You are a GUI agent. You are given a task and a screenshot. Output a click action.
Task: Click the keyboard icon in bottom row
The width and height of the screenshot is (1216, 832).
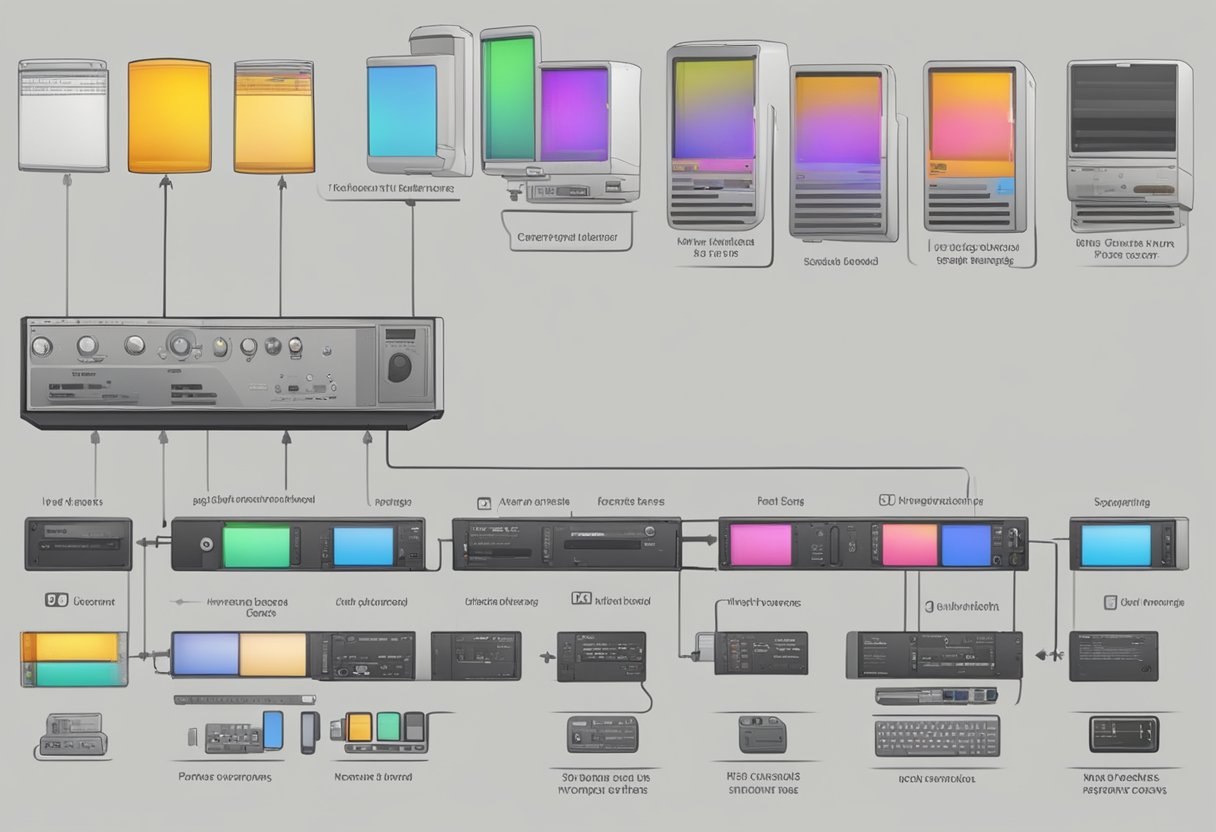[x=936, y=736]
